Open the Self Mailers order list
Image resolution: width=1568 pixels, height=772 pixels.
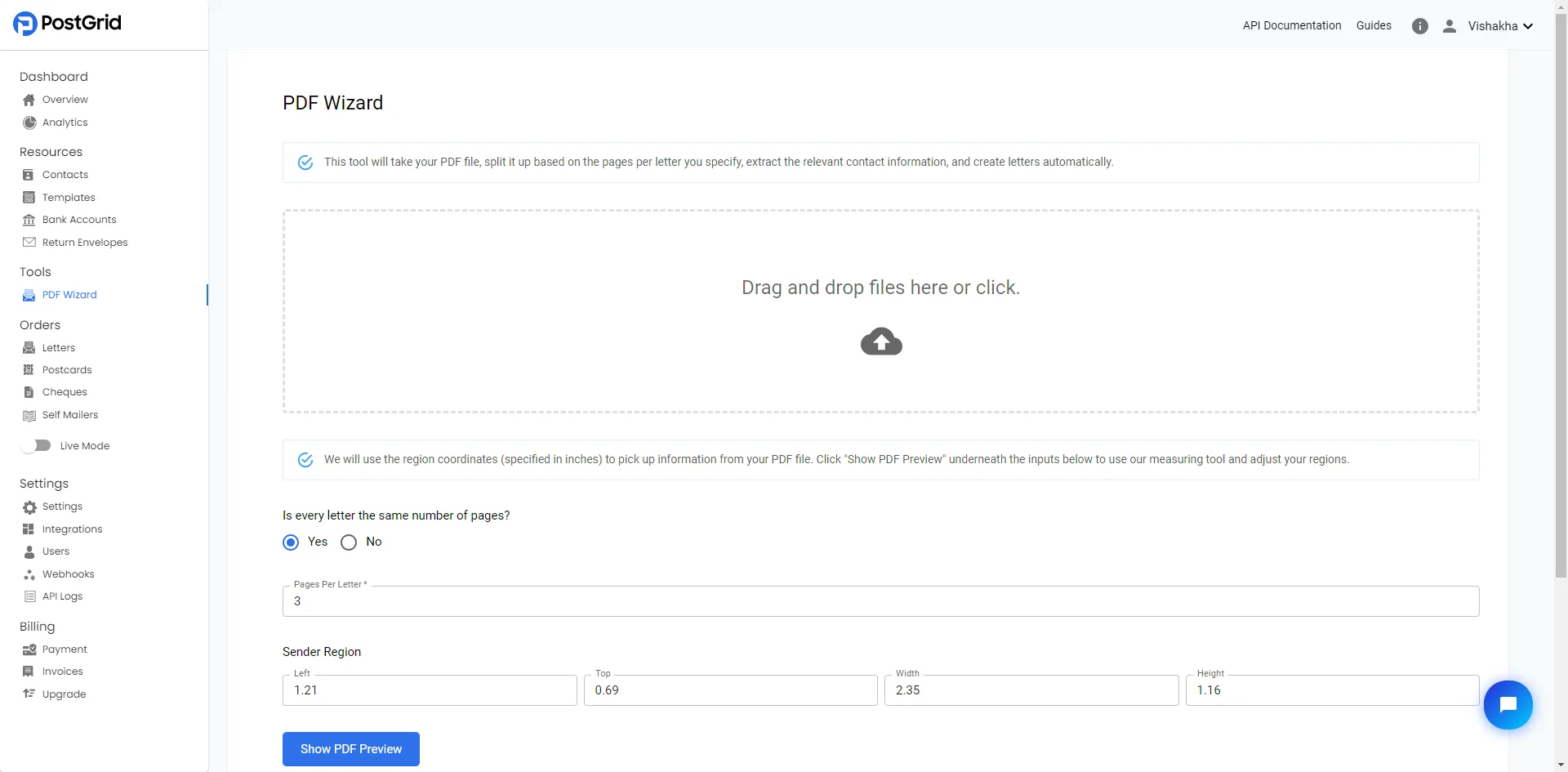[x=70, y=414]
